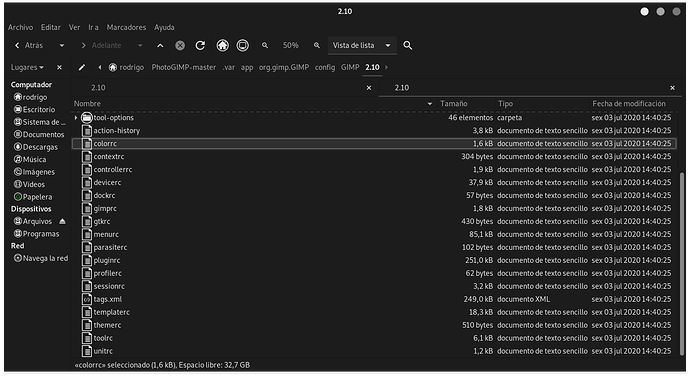Select the tags.xml file icon
Screen dimensions: 690x377
pyautogui.click(x=87, y=299)
